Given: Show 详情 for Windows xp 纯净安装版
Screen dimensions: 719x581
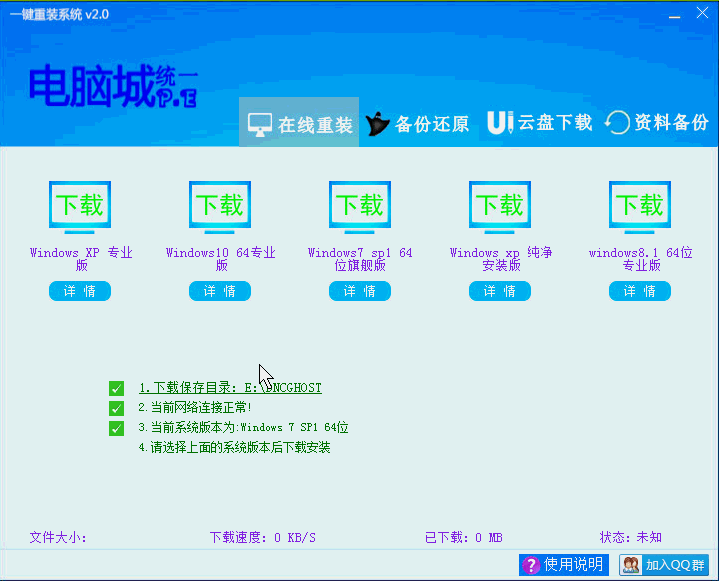Looking at the screenshot, I should click(500, 291).
